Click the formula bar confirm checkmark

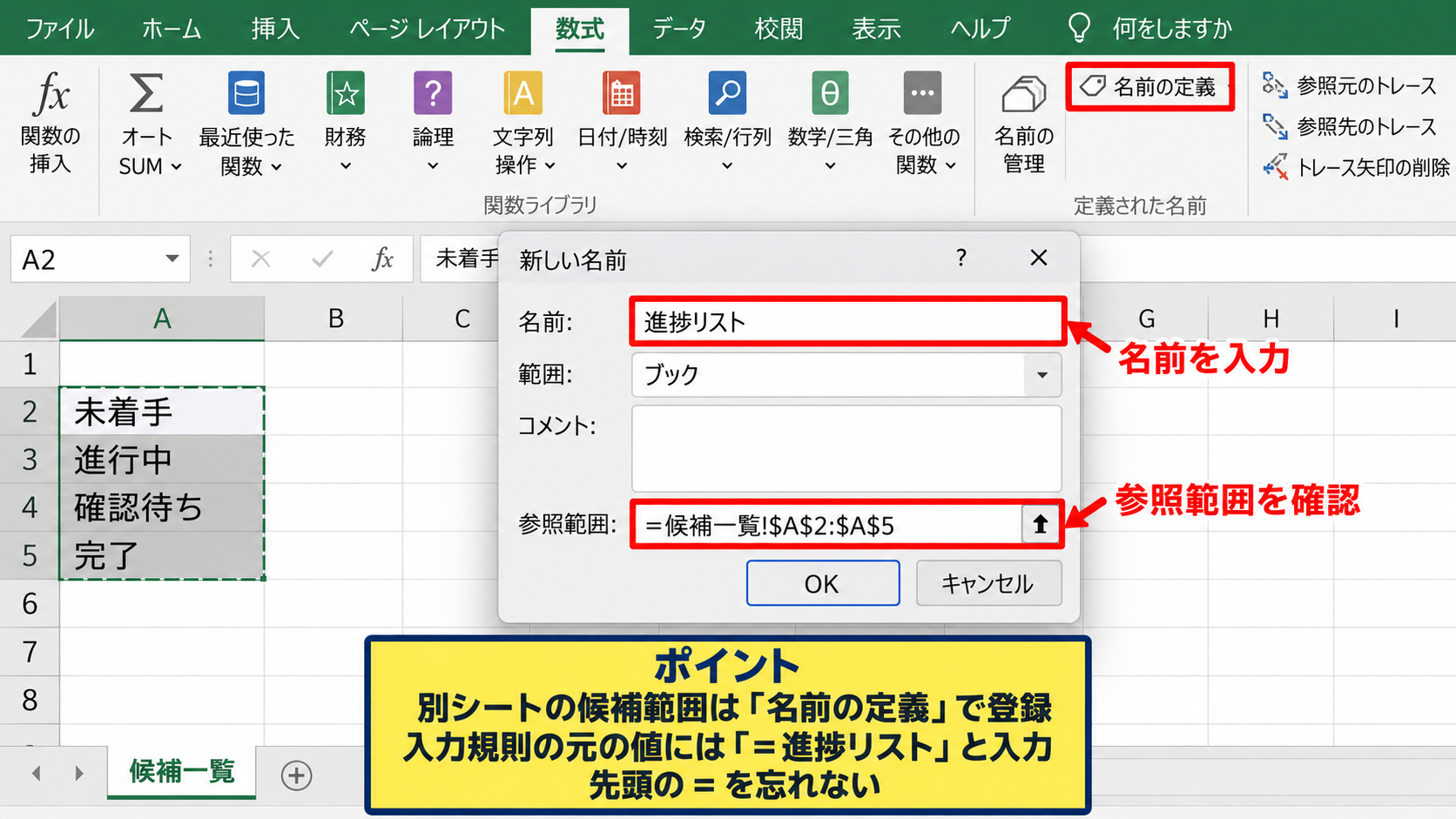[x=322, y=258]
